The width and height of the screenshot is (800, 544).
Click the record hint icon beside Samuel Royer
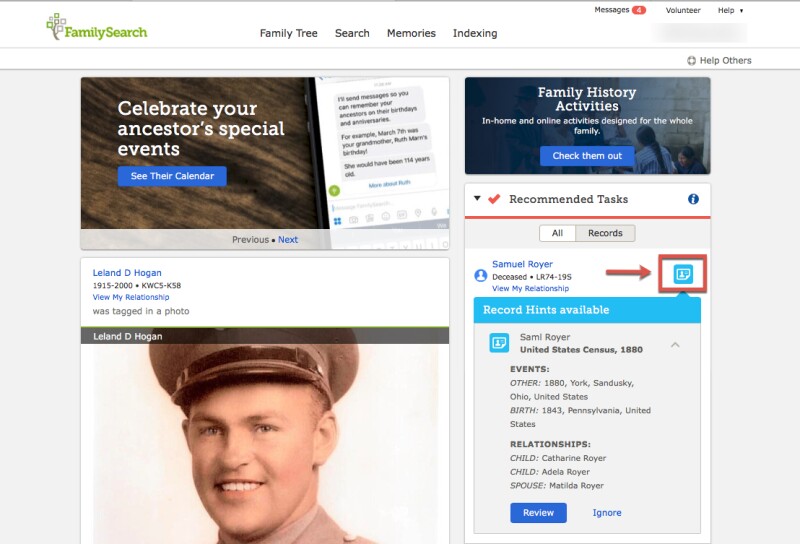[x=683, y=274]
